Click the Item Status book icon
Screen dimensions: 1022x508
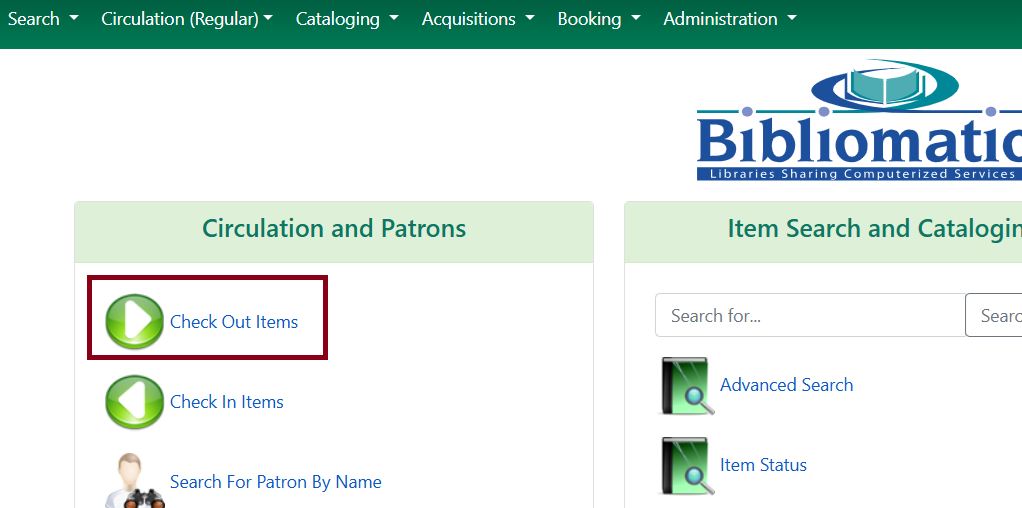(686, 466)
